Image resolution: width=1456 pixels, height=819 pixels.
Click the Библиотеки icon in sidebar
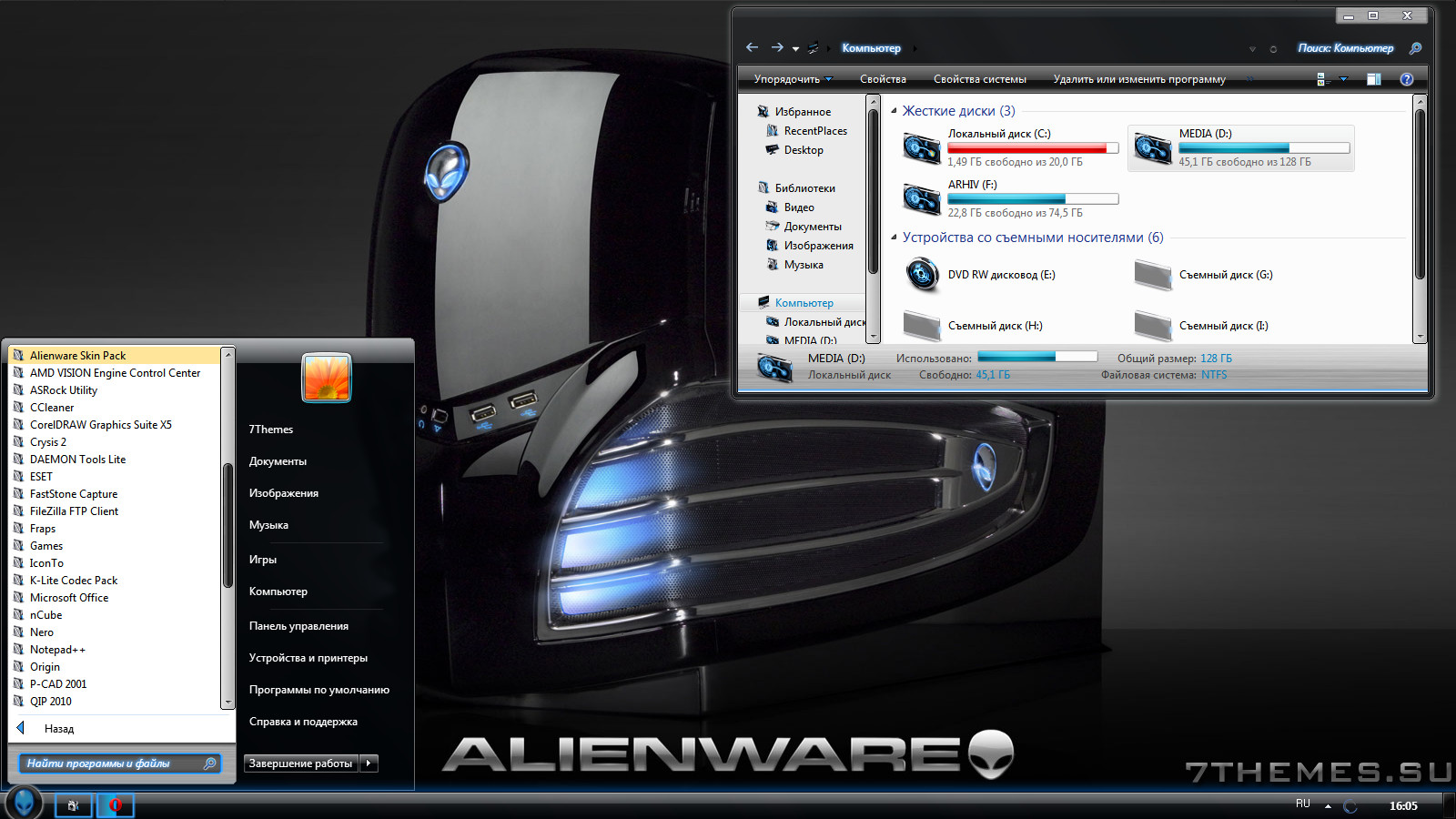(763, 187)
